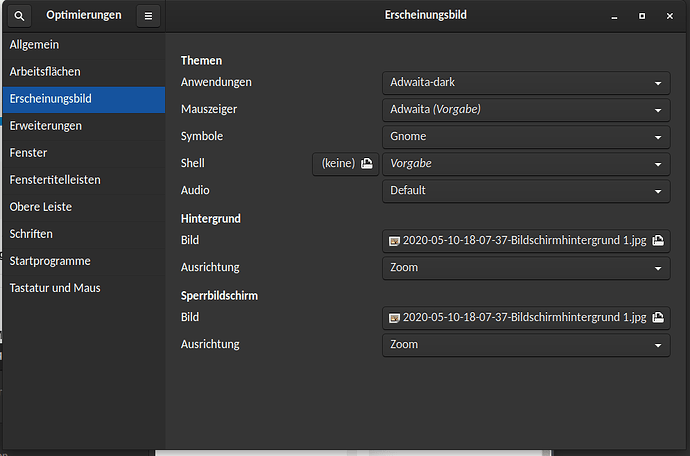Screen dimensions: 690x456
Task: Click the Sperrbildschirm image file thumbnail icon
Action: pyautogui.click(x=394, y=318)
